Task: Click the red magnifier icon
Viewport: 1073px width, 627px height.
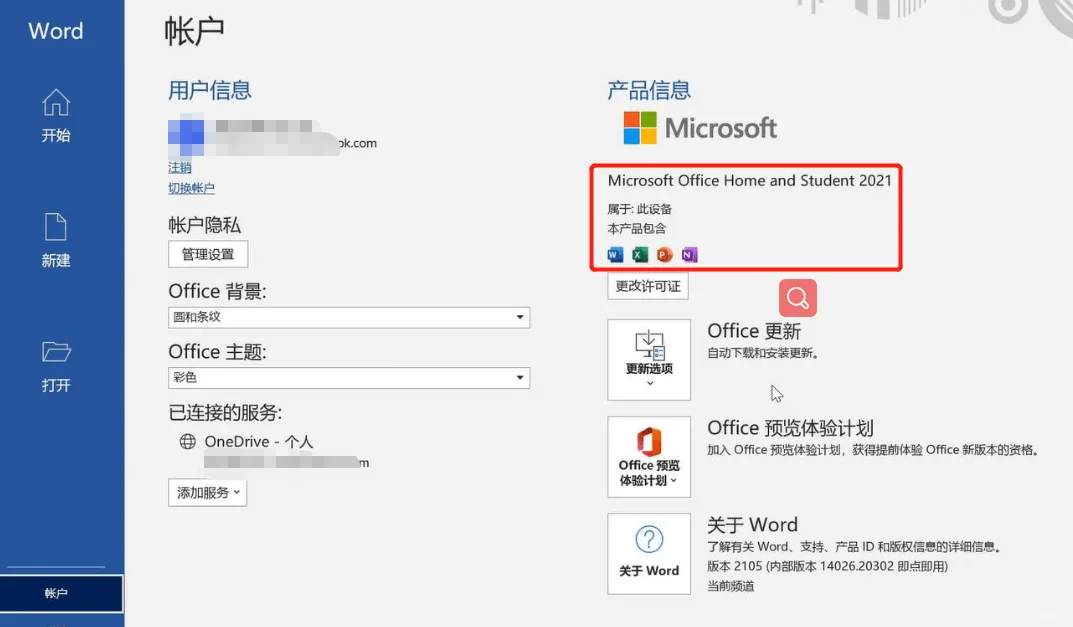Action: click(796, 298)
